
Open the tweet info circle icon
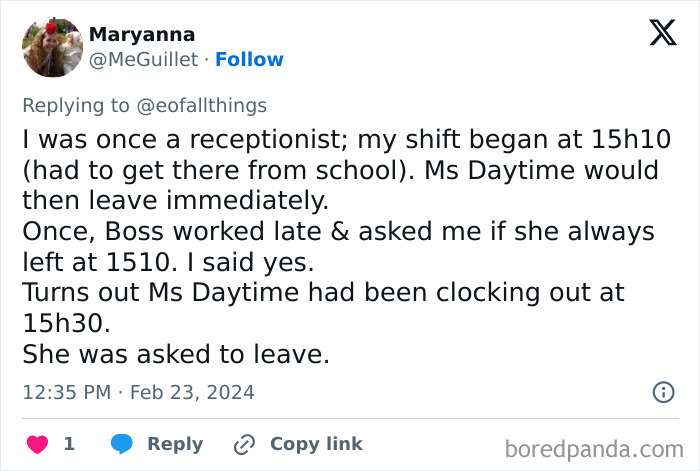[x=663, y=392]
